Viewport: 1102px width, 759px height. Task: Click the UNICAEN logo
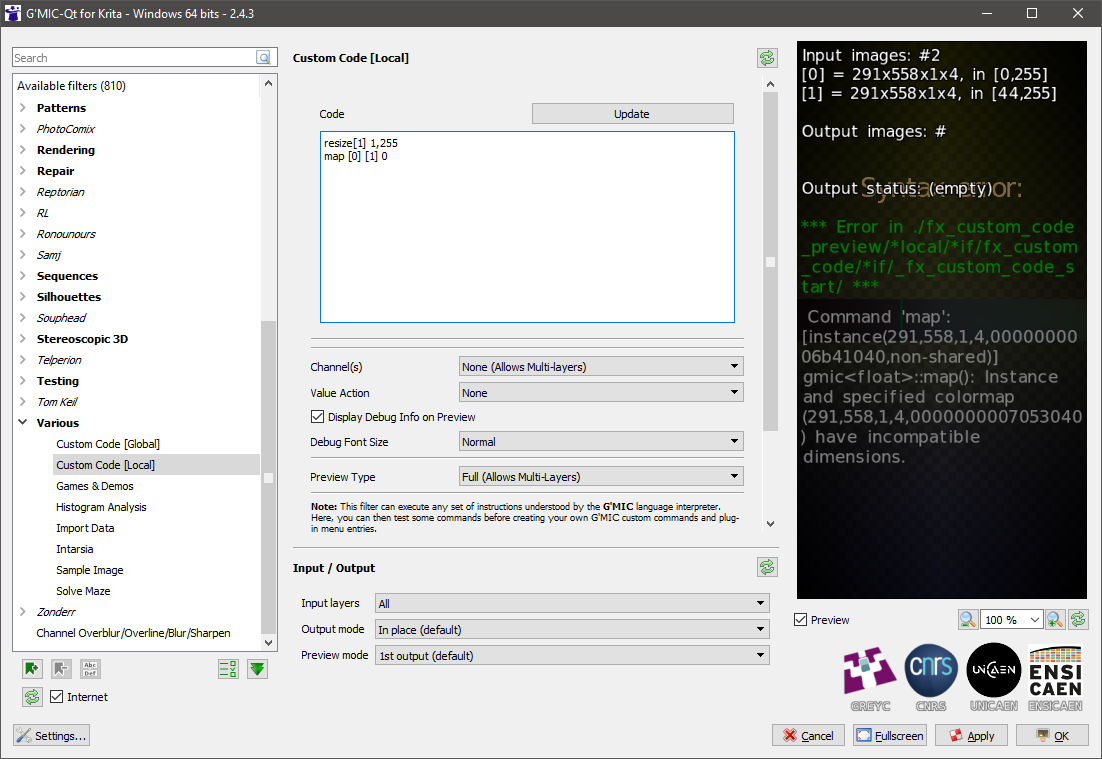(994, 678)
